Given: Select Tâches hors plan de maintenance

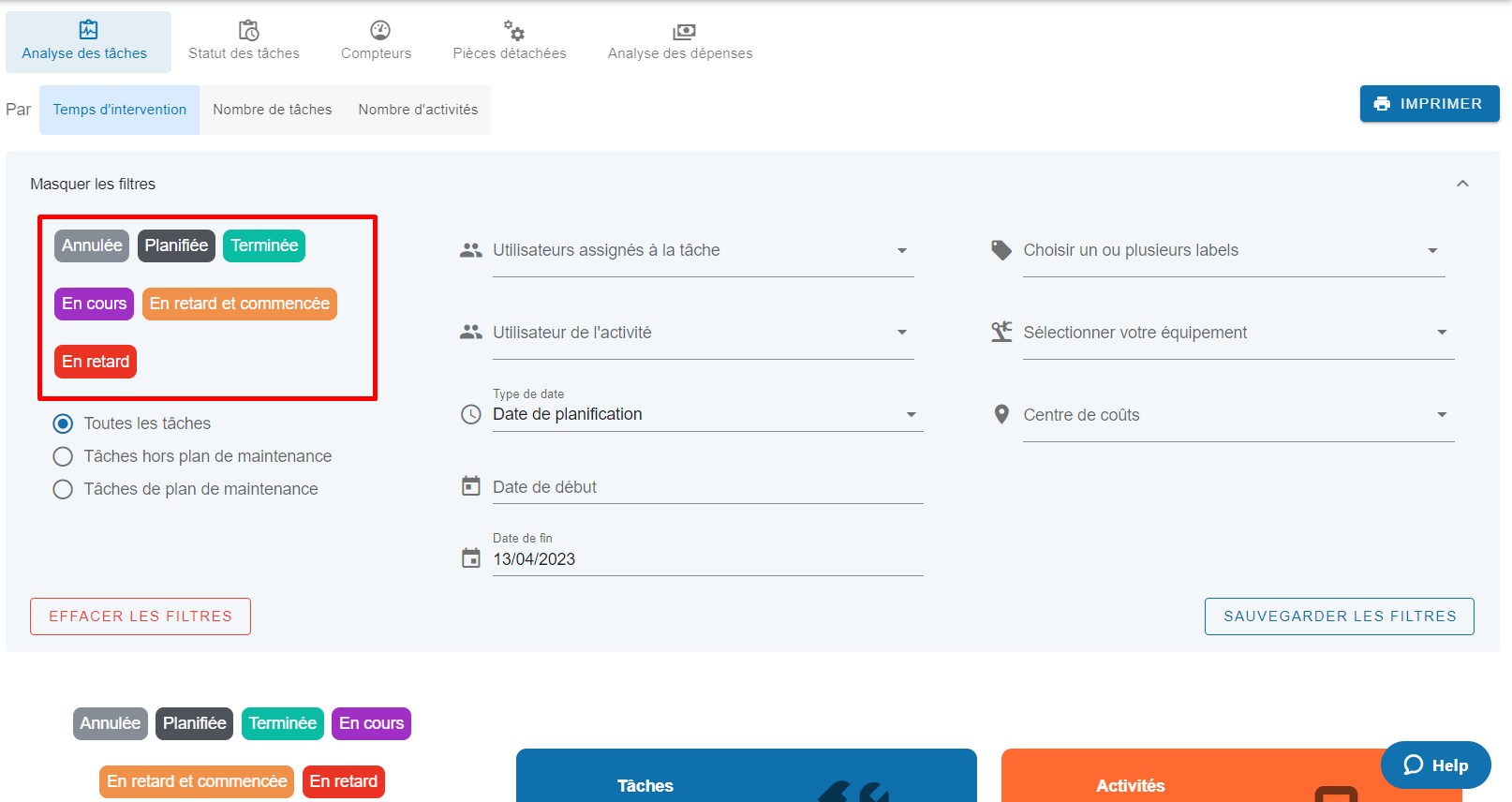Looking at the screenshot, I should (x=63, y=456).
